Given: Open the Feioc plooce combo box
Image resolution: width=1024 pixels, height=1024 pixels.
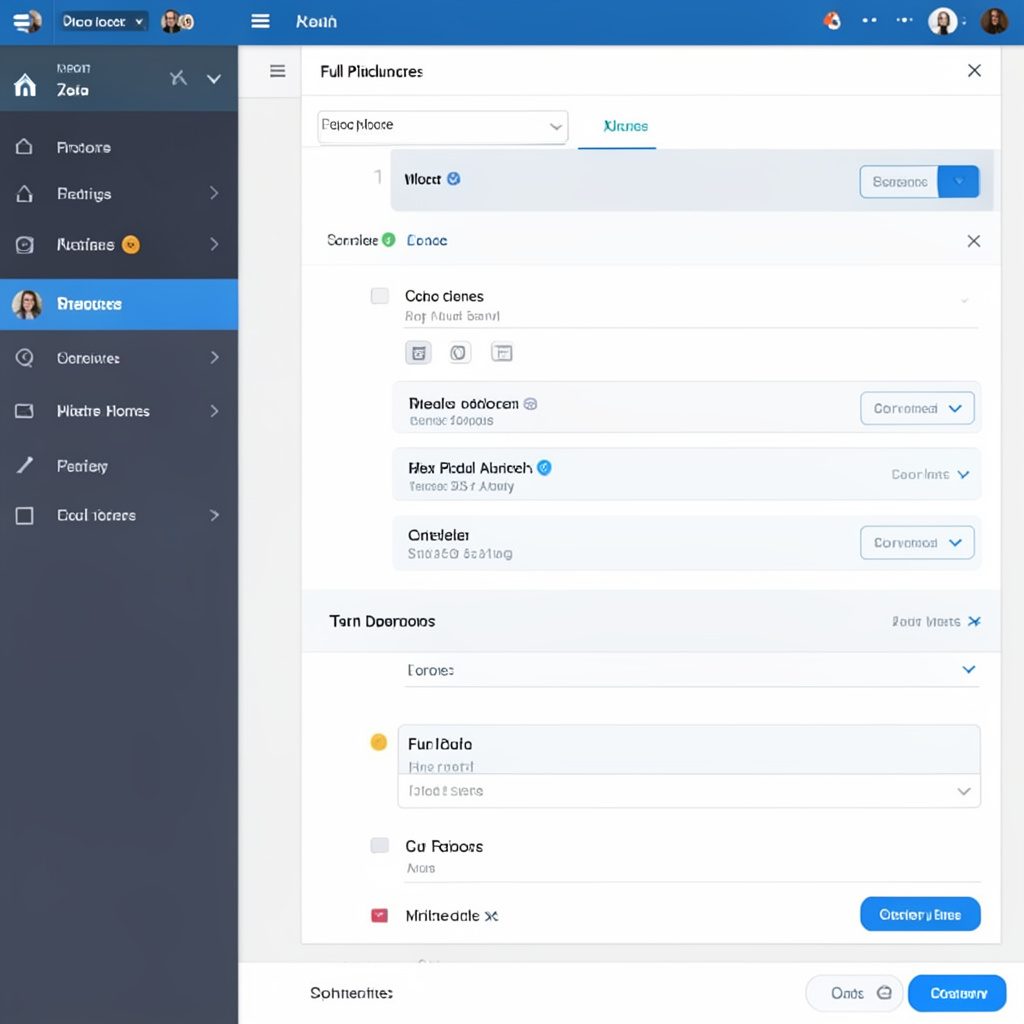Looking at the screenshot, I should coord(442,126).
